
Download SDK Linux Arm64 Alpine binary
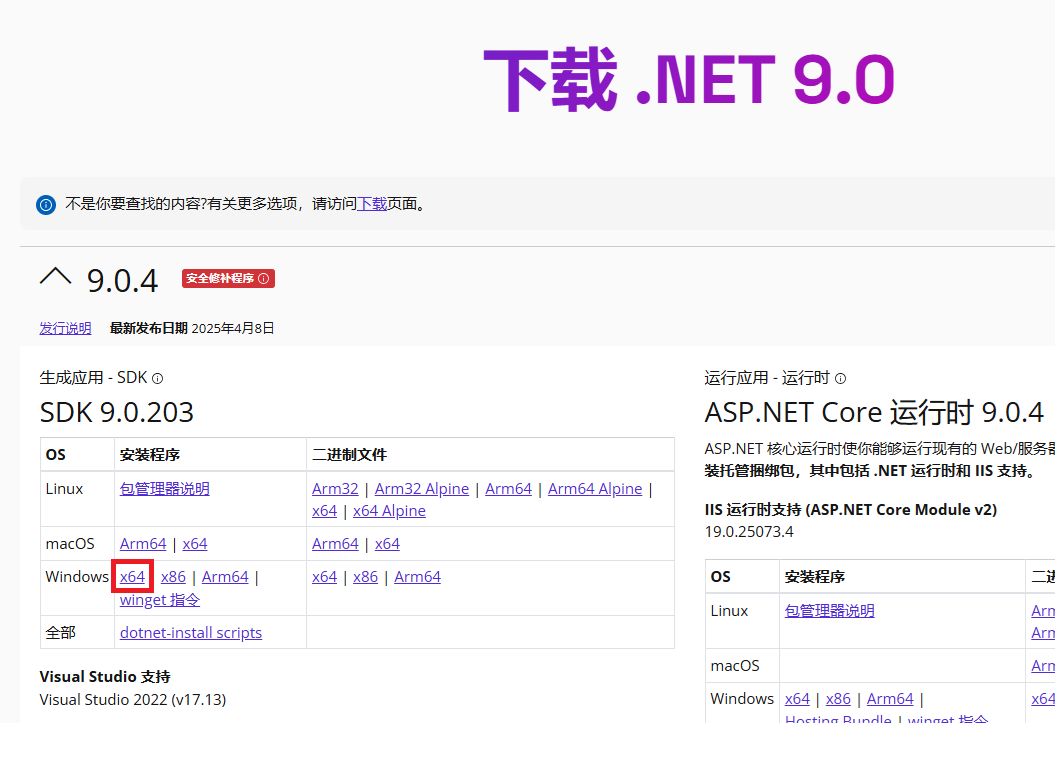pos(595,489)
